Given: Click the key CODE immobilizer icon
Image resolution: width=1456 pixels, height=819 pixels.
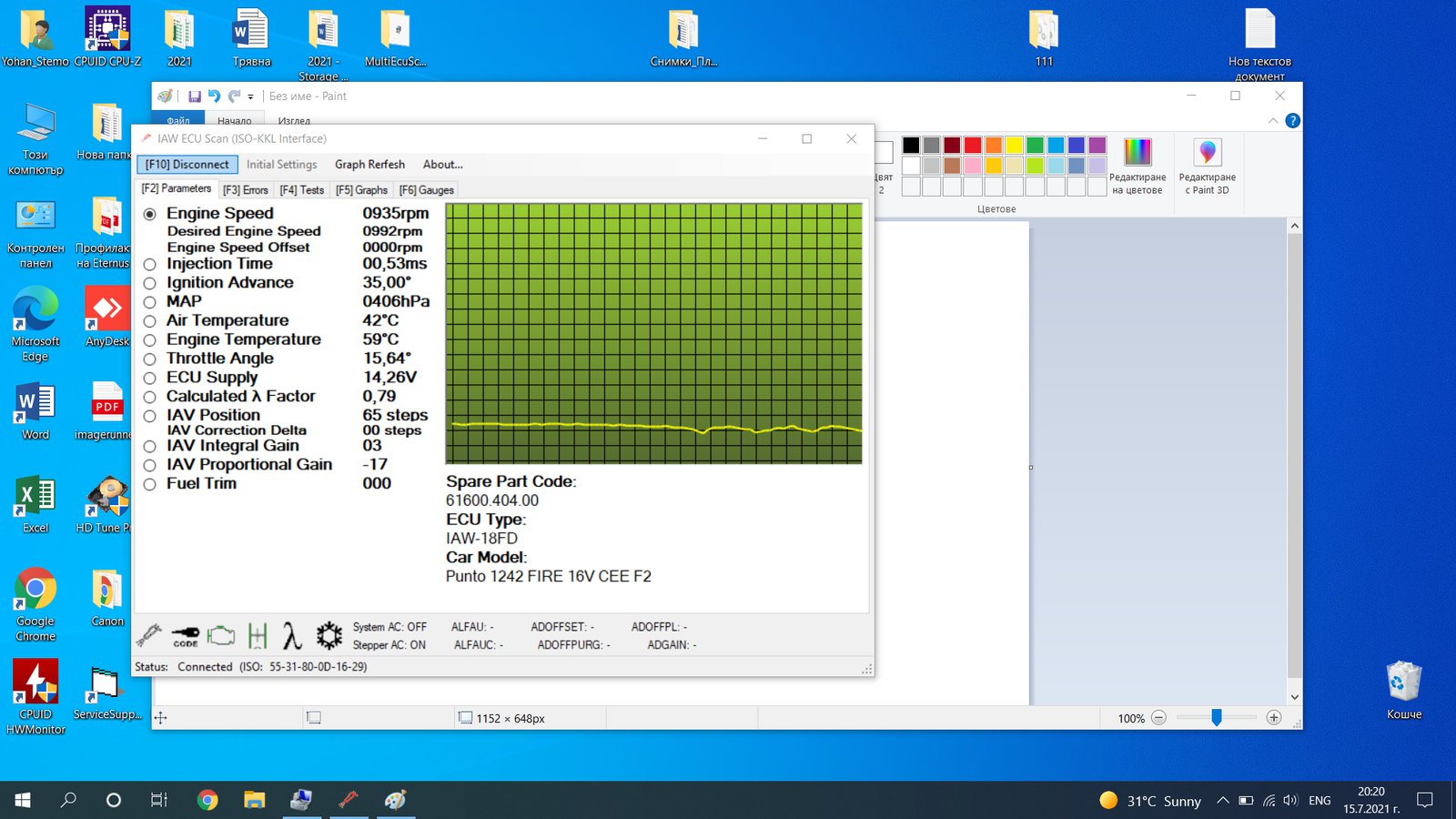Looking at the screenshot, I should point(185,634).
